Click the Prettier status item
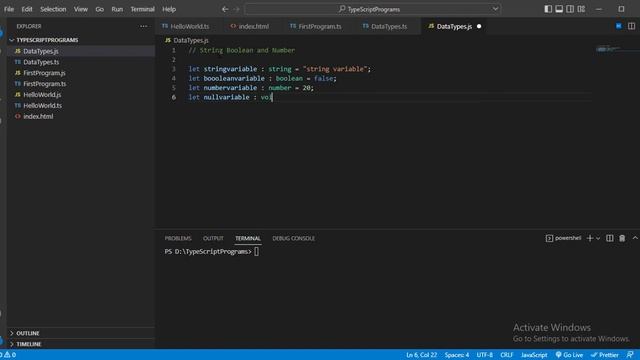 click(x=604, y=355)
